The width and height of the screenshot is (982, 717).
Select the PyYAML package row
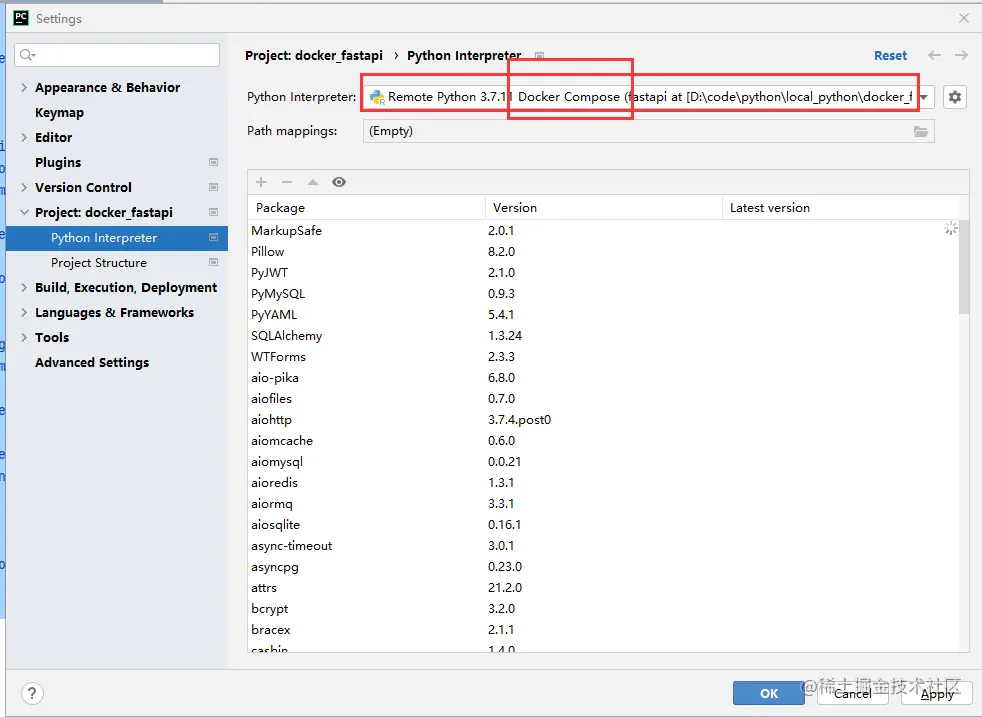pos(603,314)
